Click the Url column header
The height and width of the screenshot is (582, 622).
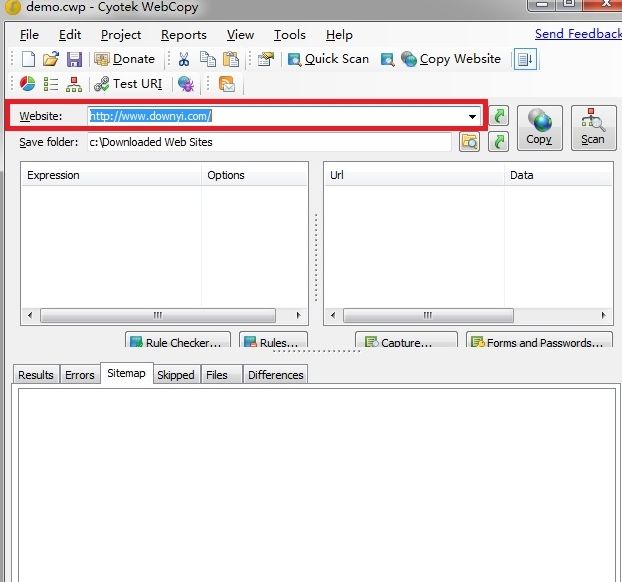click(x=414, y=175)
